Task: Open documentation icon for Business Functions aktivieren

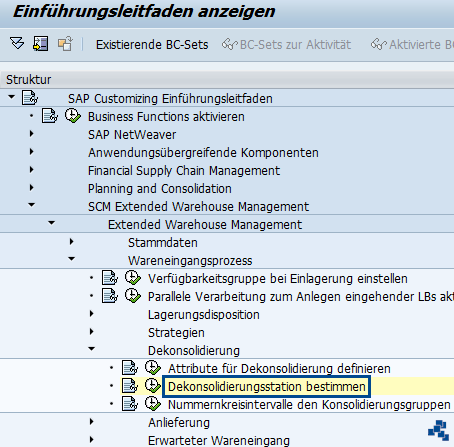Action: pyautogui.click(x=50, y=116)
